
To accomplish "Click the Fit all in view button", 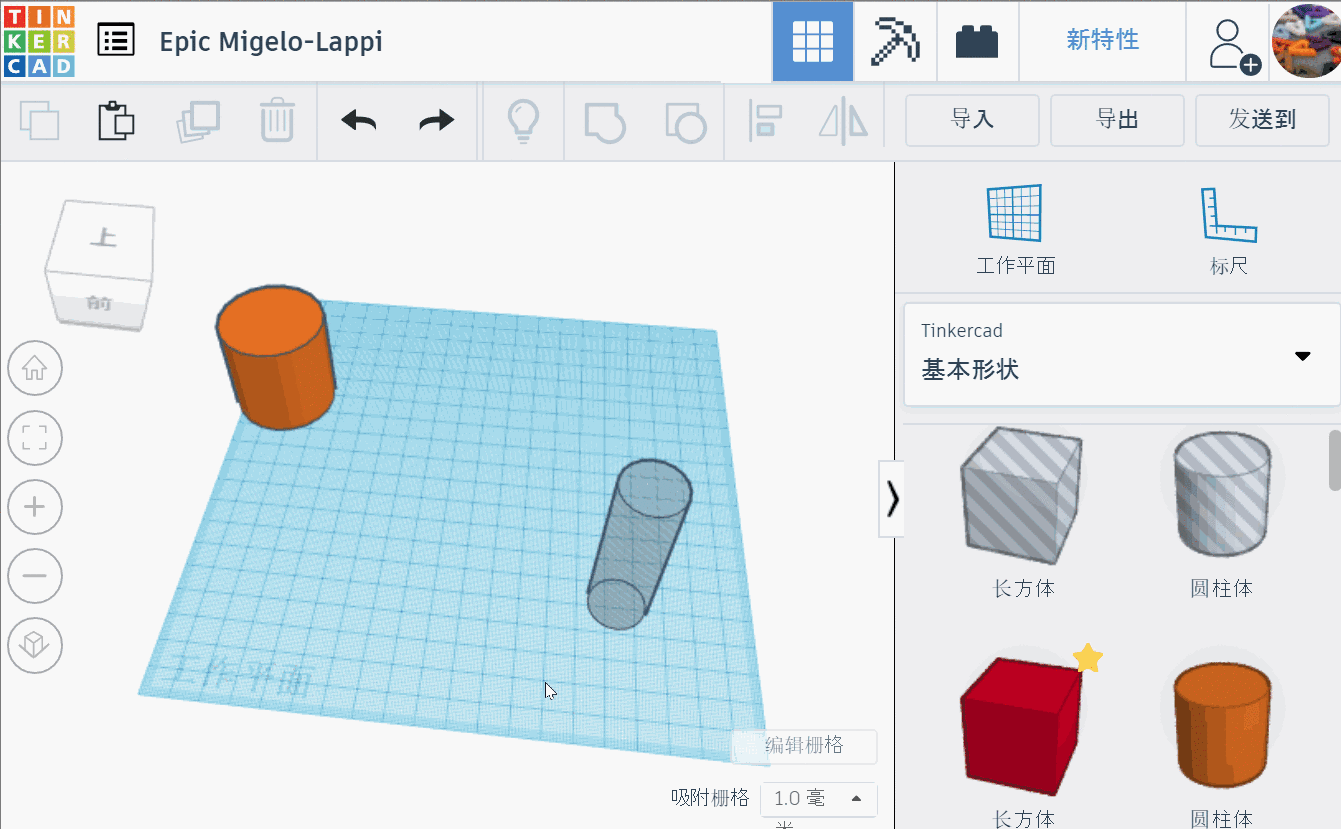I will click(x=35, y=438).
